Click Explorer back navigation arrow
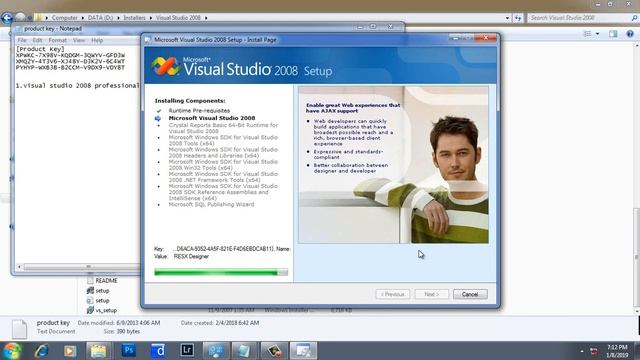 [x=7, y=18]
